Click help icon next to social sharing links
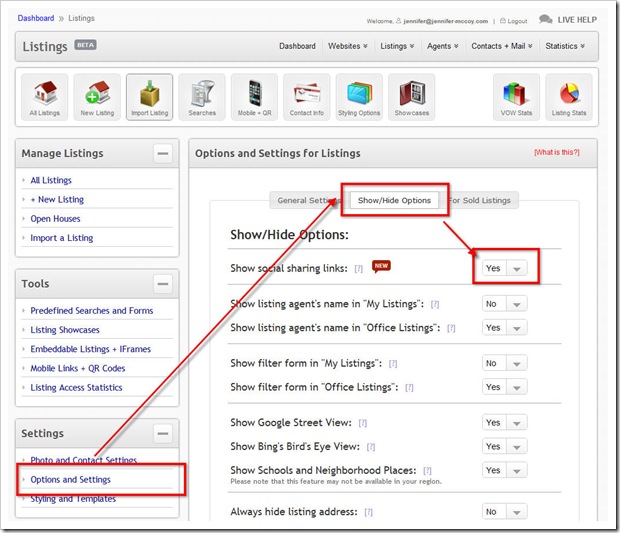This screenshot has height=533, width=620. (359, 269)
